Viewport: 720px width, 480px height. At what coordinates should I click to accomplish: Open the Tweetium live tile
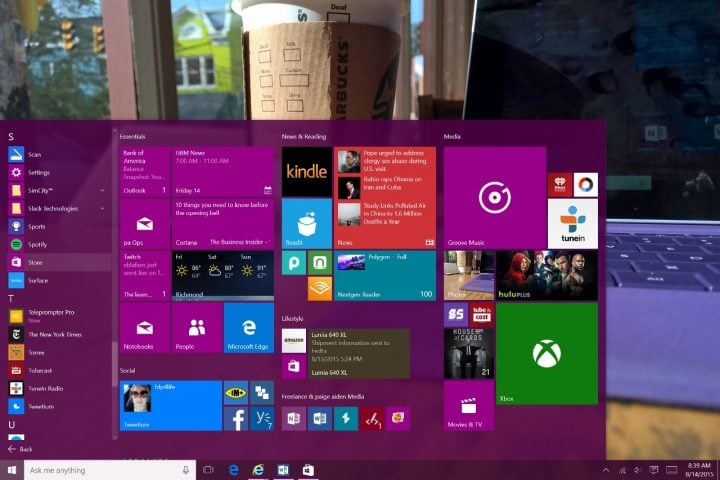(171, 406)
